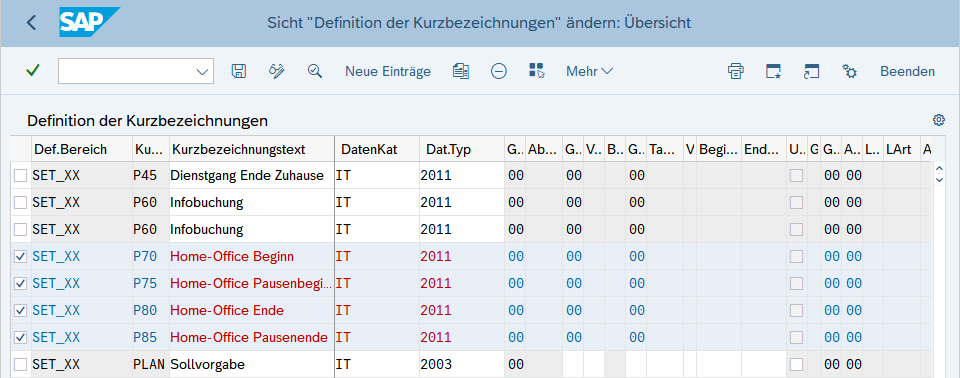The image size is (960, 378).
Task: Click the magnifier details icon
Action: tap(315, 71)
